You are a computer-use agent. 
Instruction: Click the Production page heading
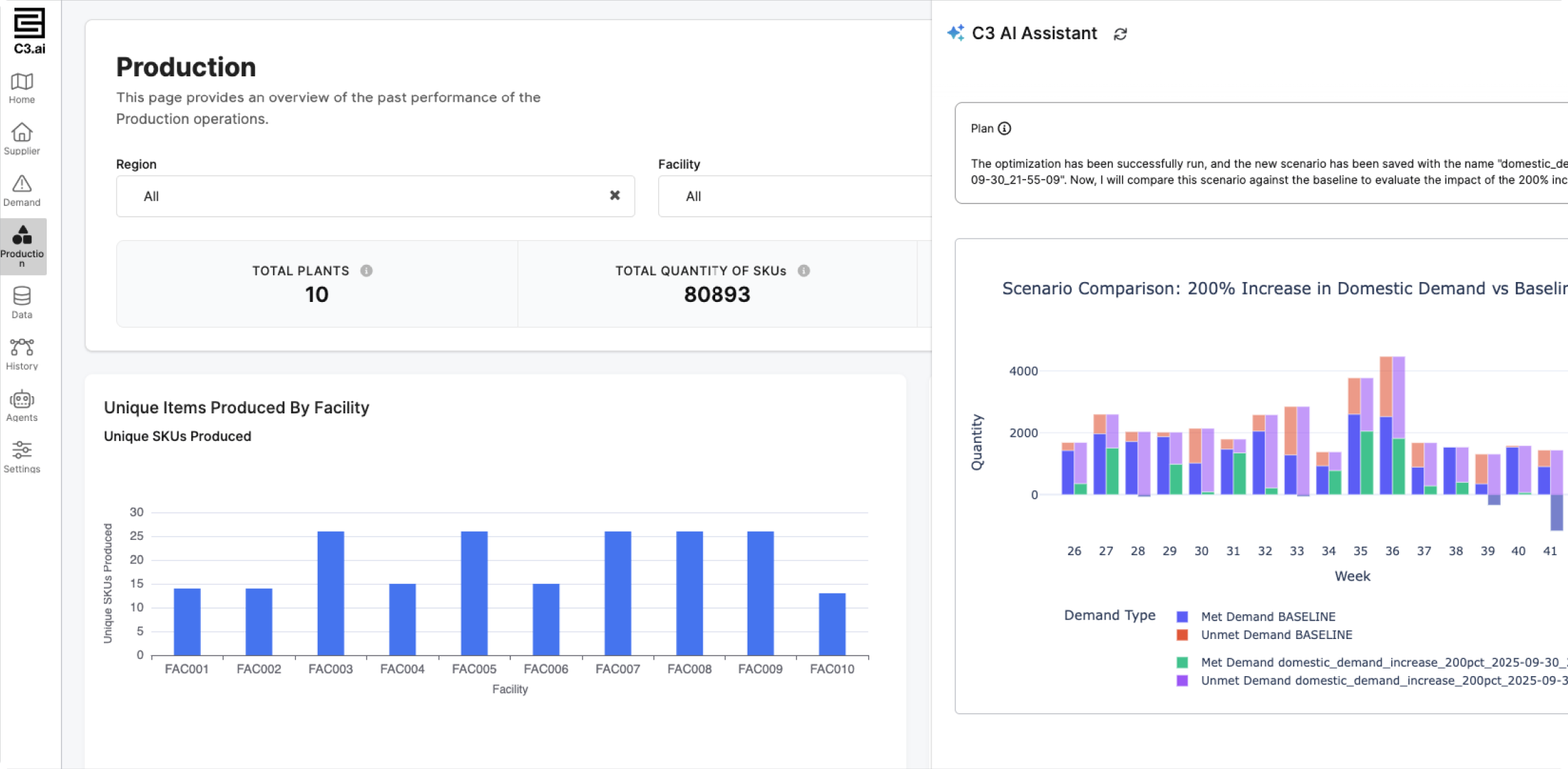(x=186, y=67)
